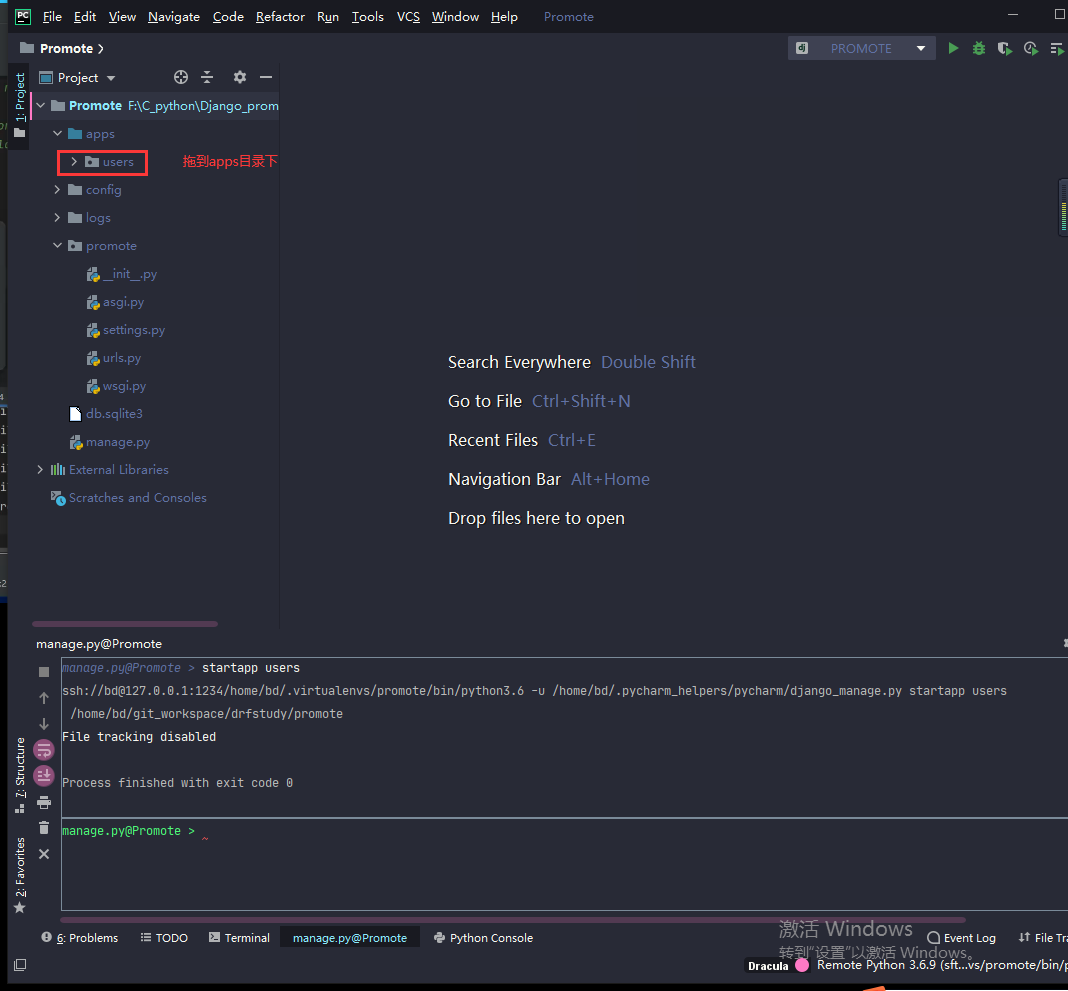Click the tool windows quick-access icon
This screenshot has width=1068, height=991.
coord(20,964)
